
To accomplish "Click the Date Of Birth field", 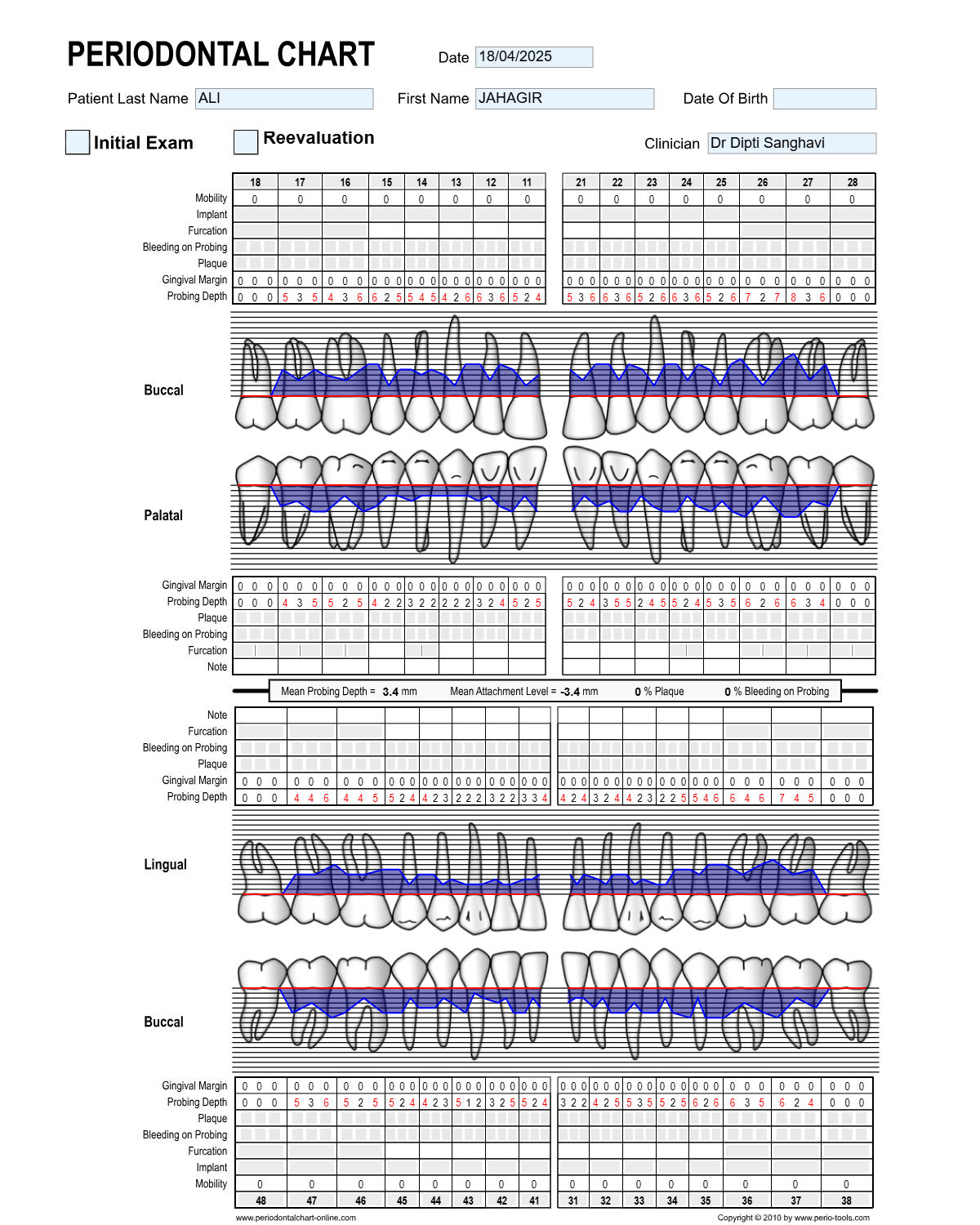I will coord(824,99).
